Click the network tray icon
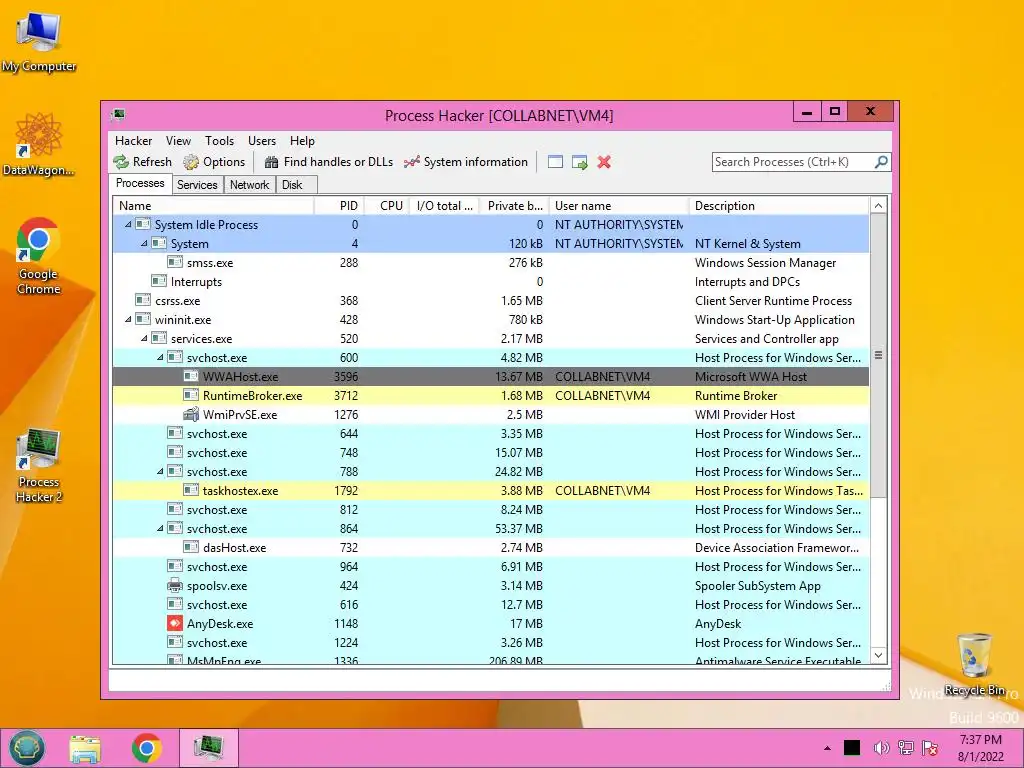1024x768 pixels. point(906,748)
